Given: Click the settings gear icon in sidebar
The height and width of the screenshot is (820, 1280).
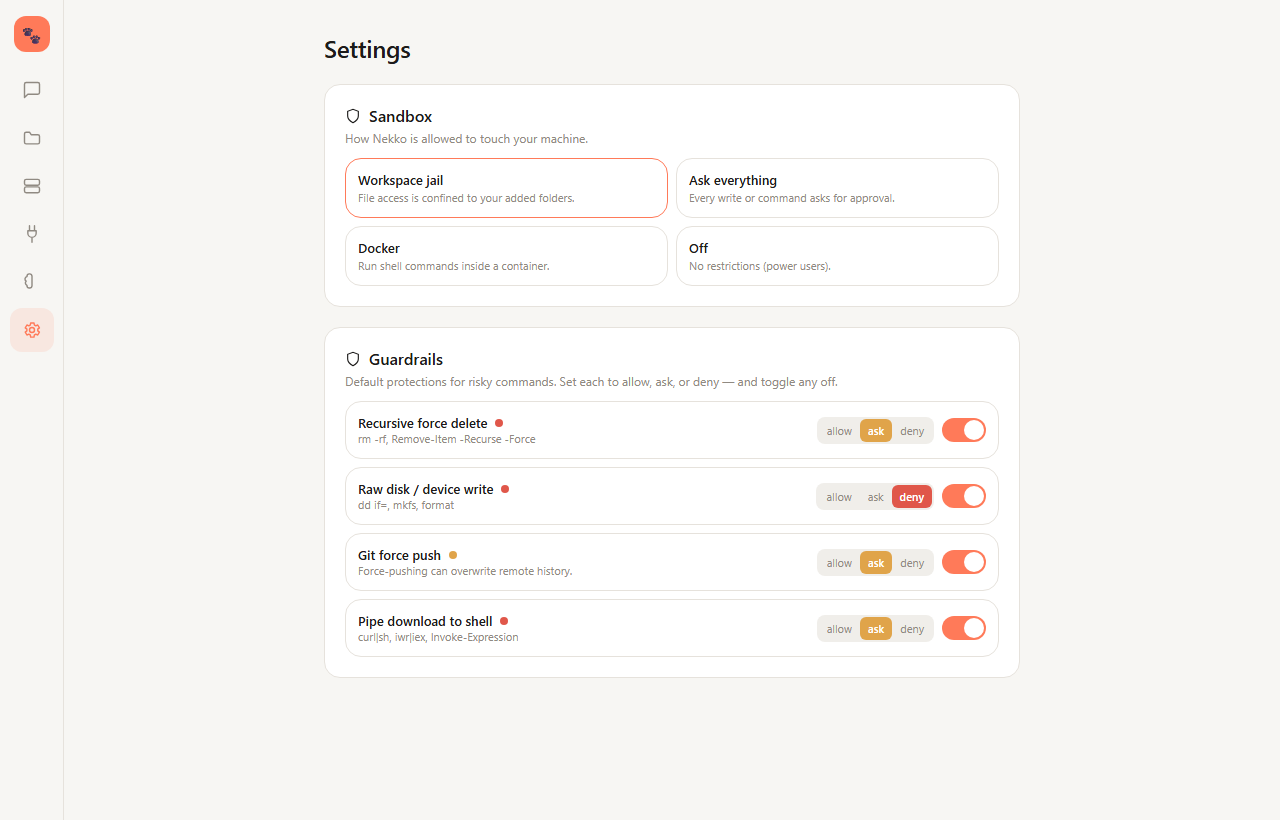Looking at the screenshot, I should point(32,330).
